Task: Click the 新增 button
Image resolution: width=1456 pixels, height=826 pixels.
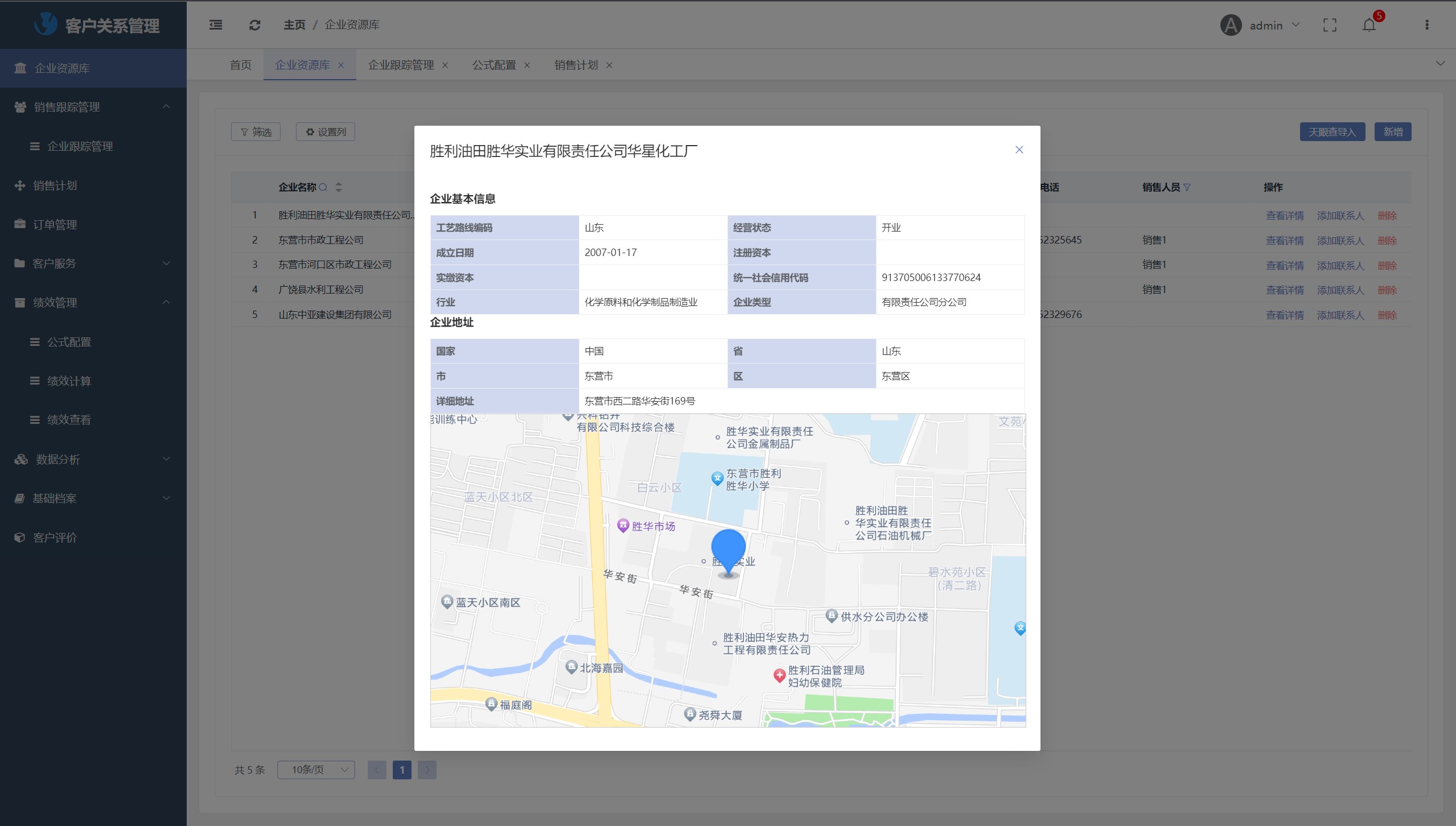Action: [x=1392, y=132]
